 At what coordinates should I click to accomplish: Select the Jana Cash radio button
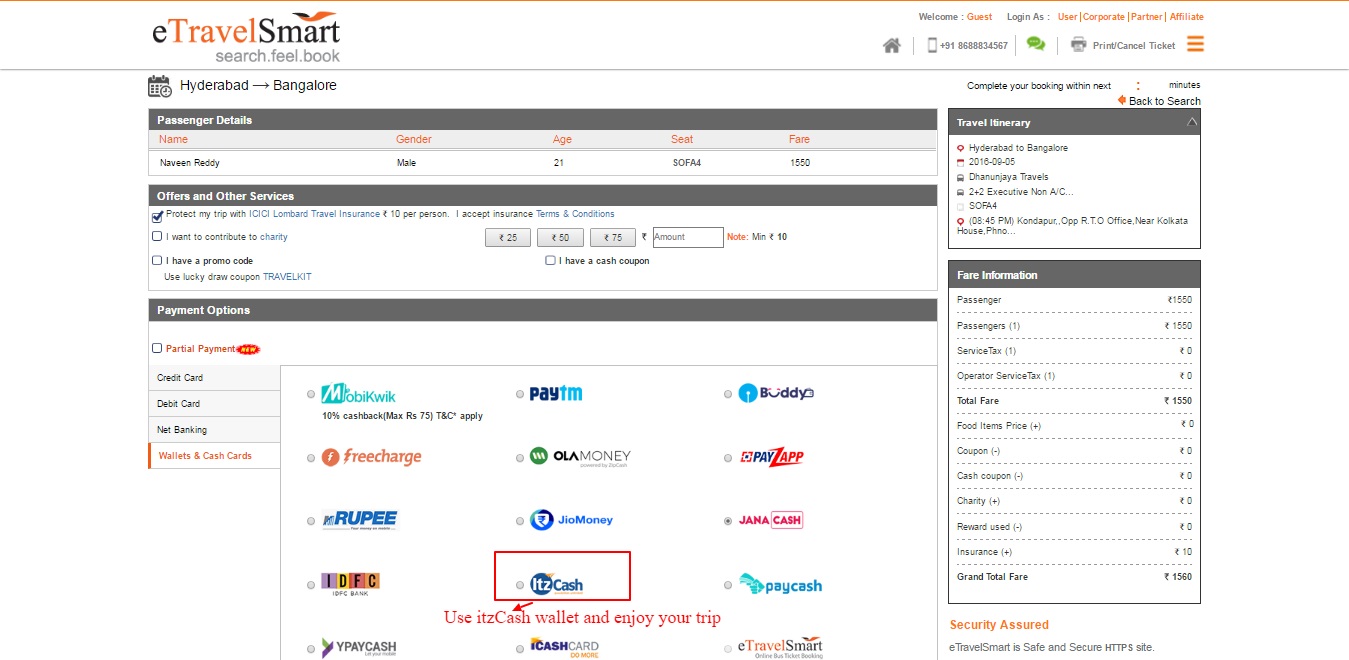tap(728, 521)
